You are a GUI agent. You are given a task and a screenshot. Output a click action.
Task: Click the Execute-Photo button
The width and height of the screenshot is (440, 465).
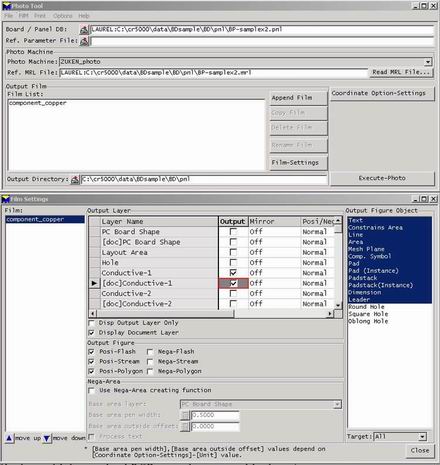click(382, 178)
